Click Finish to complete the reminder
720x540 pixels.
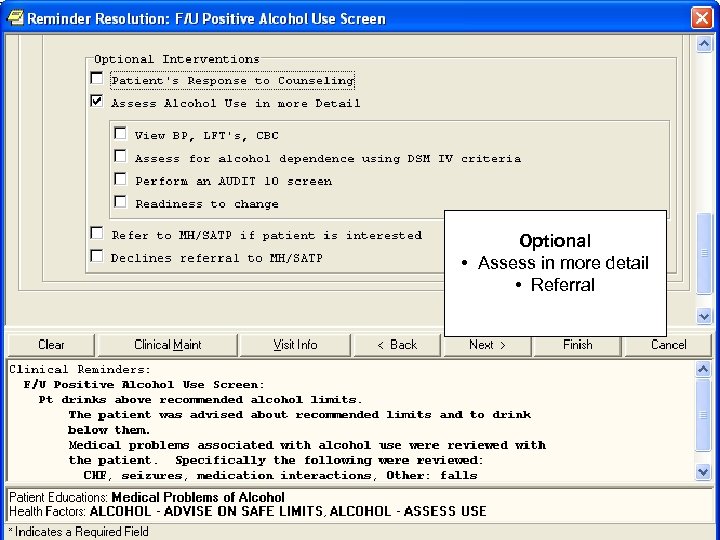[x=577, y=347]
